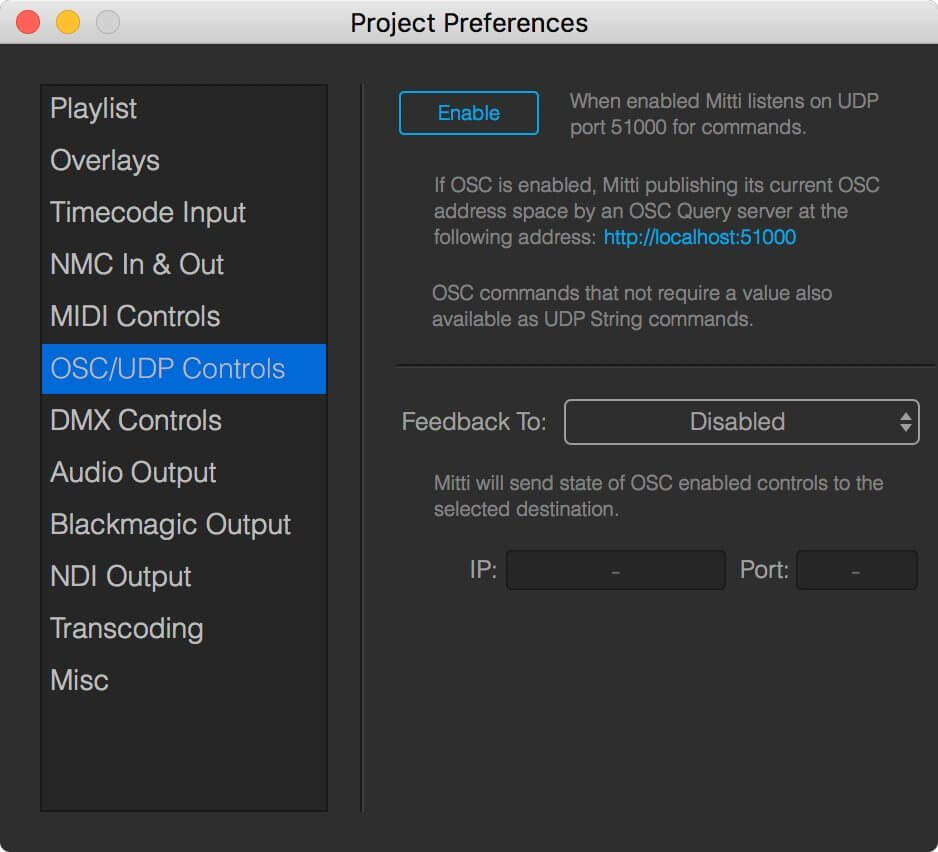Go to Transcoding preferences
The width and height of the screenshot is (938, 852).
[x=184, y=629]
